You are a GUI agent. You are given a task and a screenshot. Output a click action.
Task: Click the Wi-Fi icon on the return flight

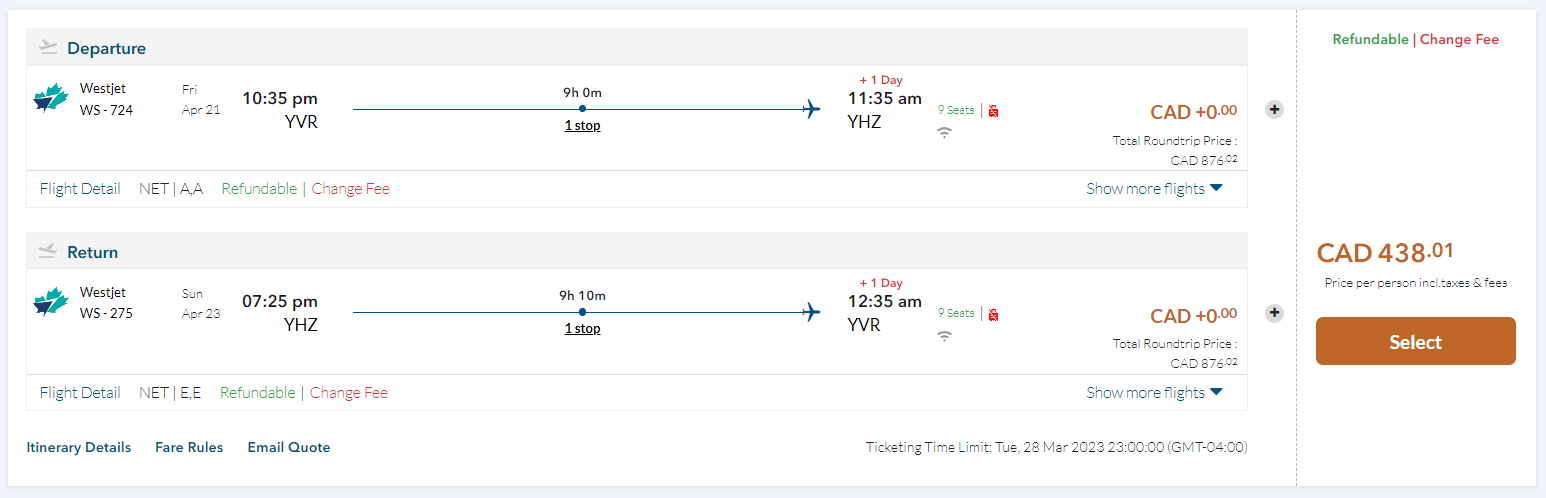[x=944, y=336]
